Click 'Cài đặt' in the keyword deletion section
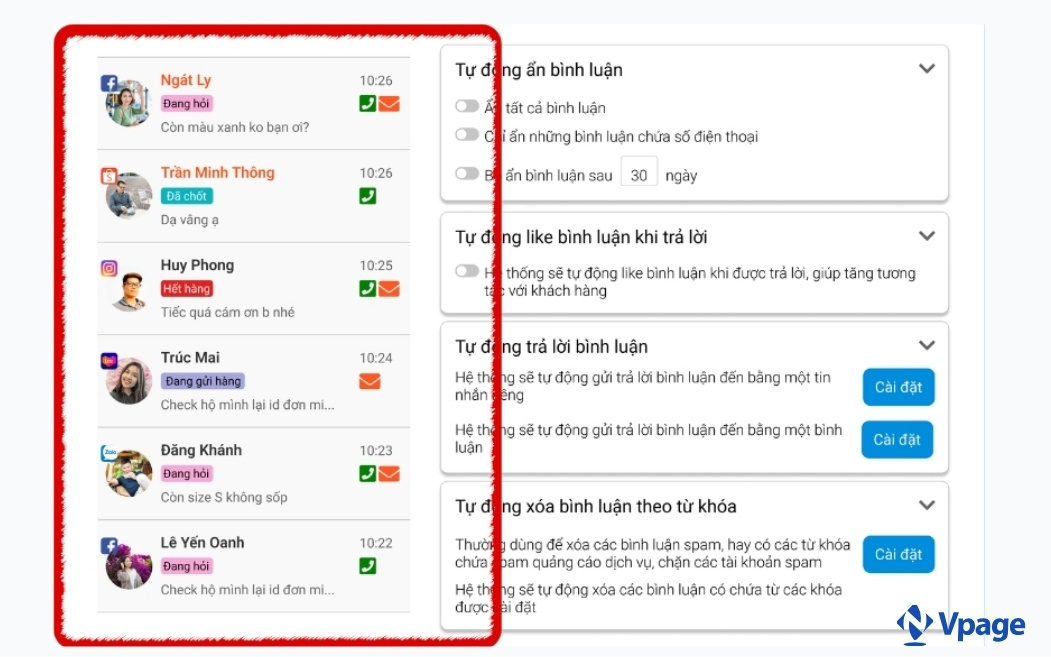 coord(898,554)
